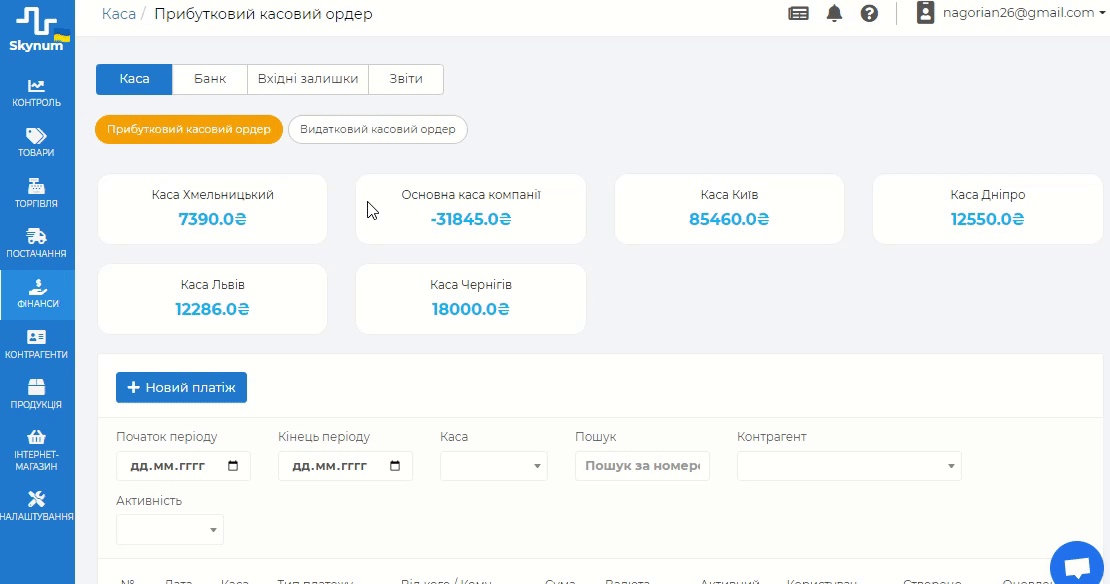The height and width of the screenshot is (584, 1110).
Task: Select Прибутковий касовий ордер toggle
Action: (x=189, y=130)
